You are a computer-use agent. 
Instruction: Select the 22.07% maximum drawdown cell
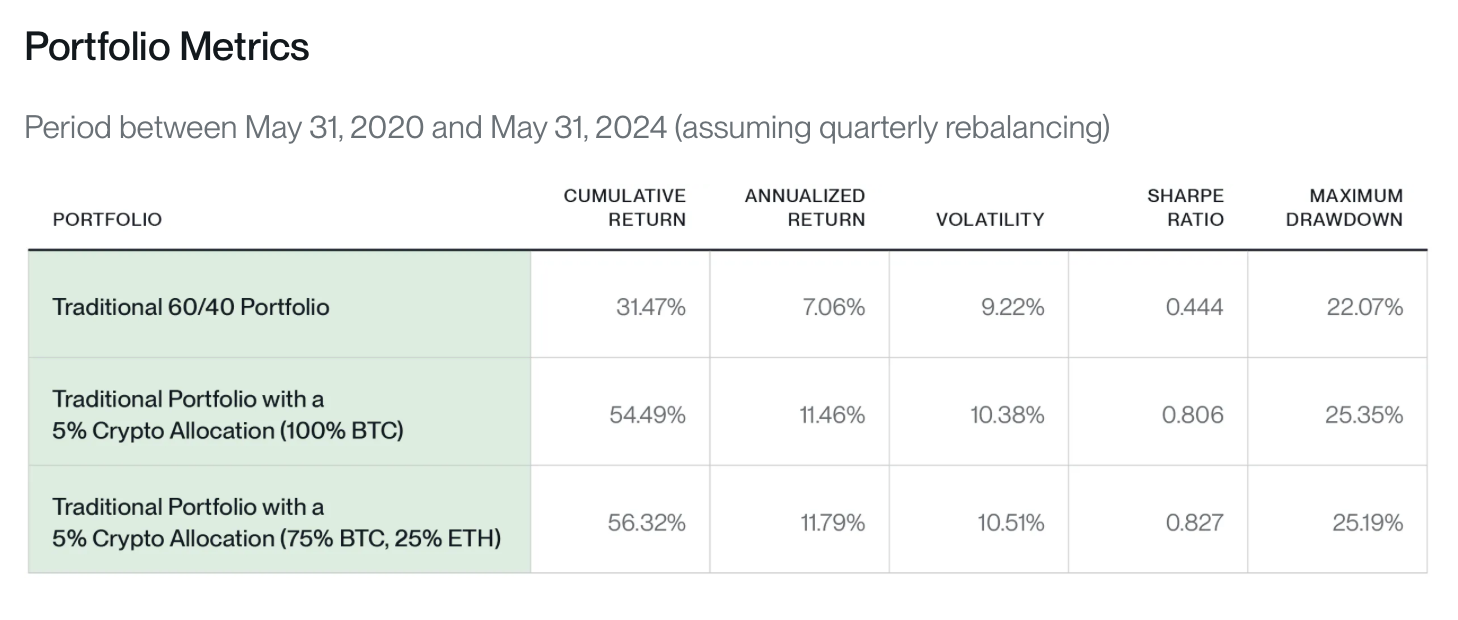pos(1365,307)
